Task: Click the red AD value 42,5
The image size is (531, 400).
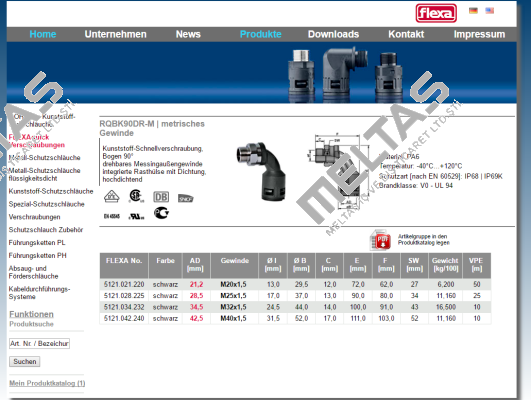Action: [196, 318]
